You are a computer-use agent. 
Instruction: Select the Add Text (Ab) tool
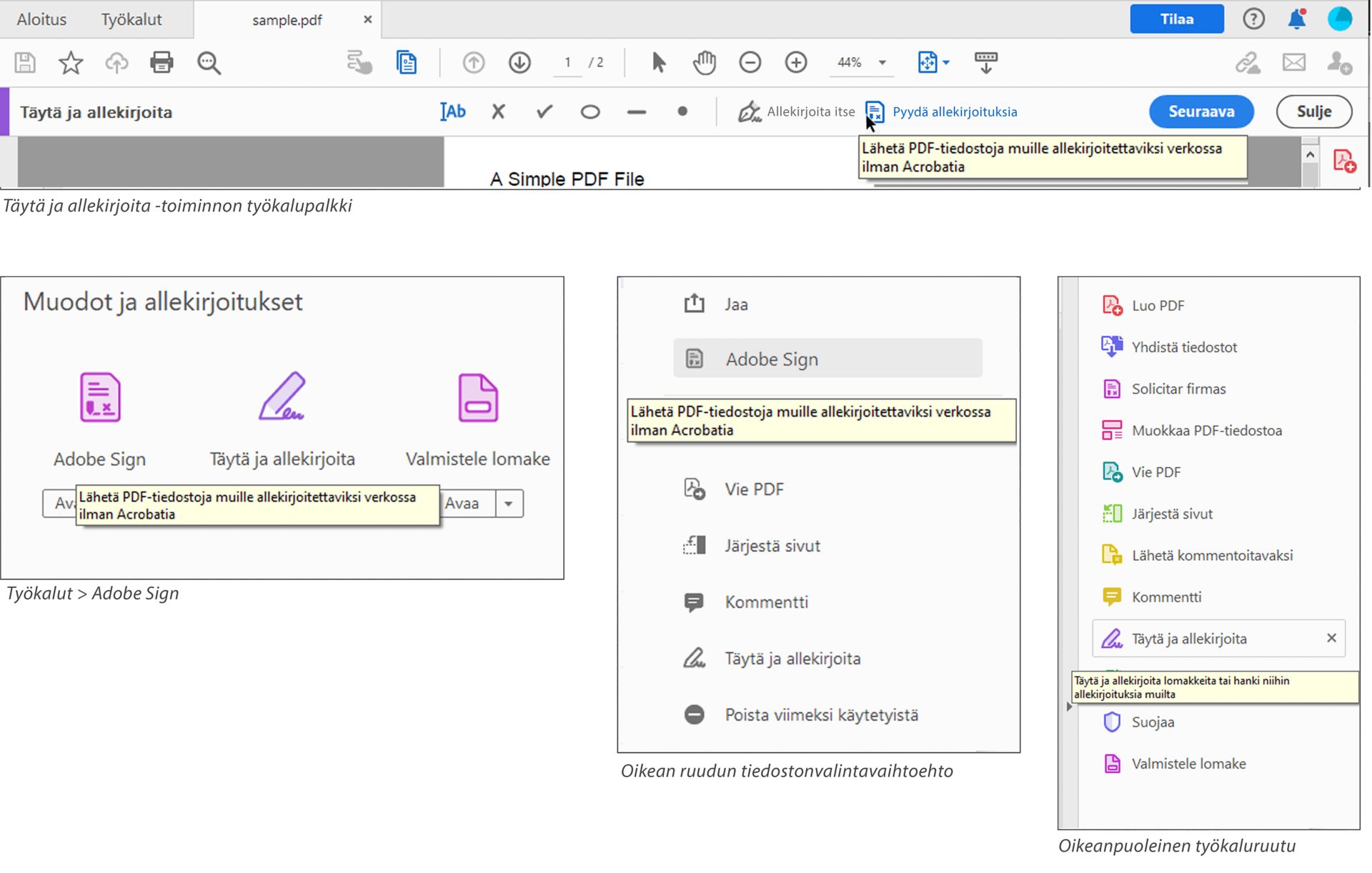click(x=453, y=111)
